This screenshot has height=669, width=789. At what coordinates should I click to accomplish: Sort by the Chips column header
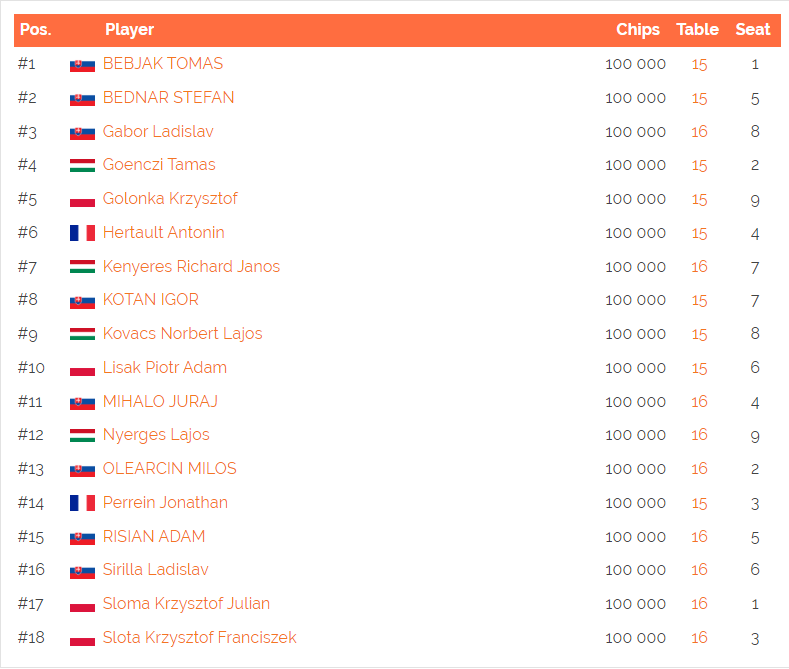pos(638,30)
